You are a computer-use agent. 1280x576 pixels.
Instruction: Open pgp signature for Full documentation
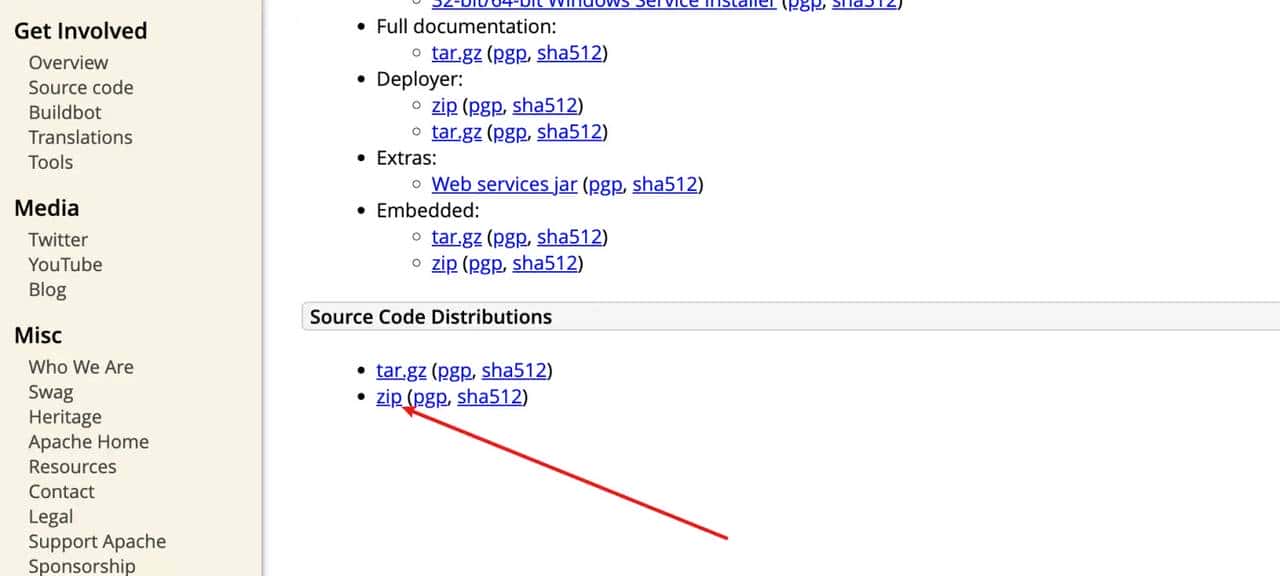coord(510,53)
